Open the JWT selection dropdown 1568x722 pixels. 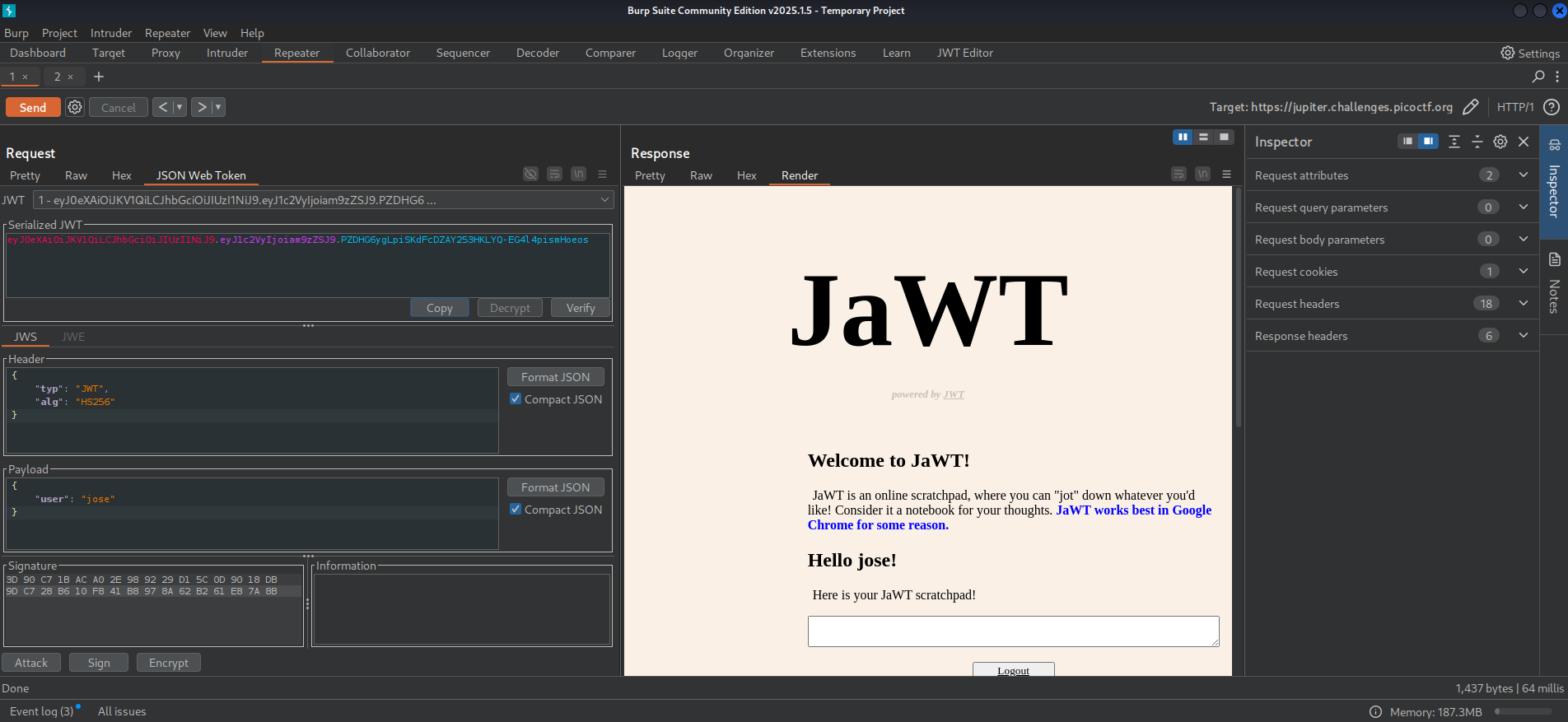(x=323, y=200)
